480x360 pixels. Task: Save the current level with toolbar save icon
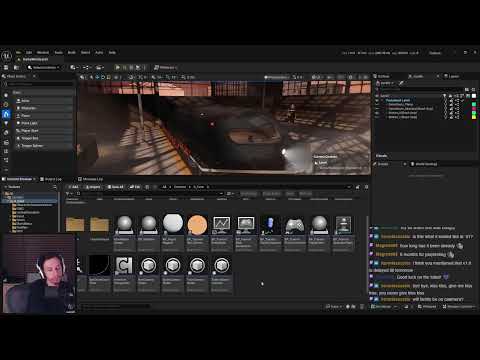(6, 67)
